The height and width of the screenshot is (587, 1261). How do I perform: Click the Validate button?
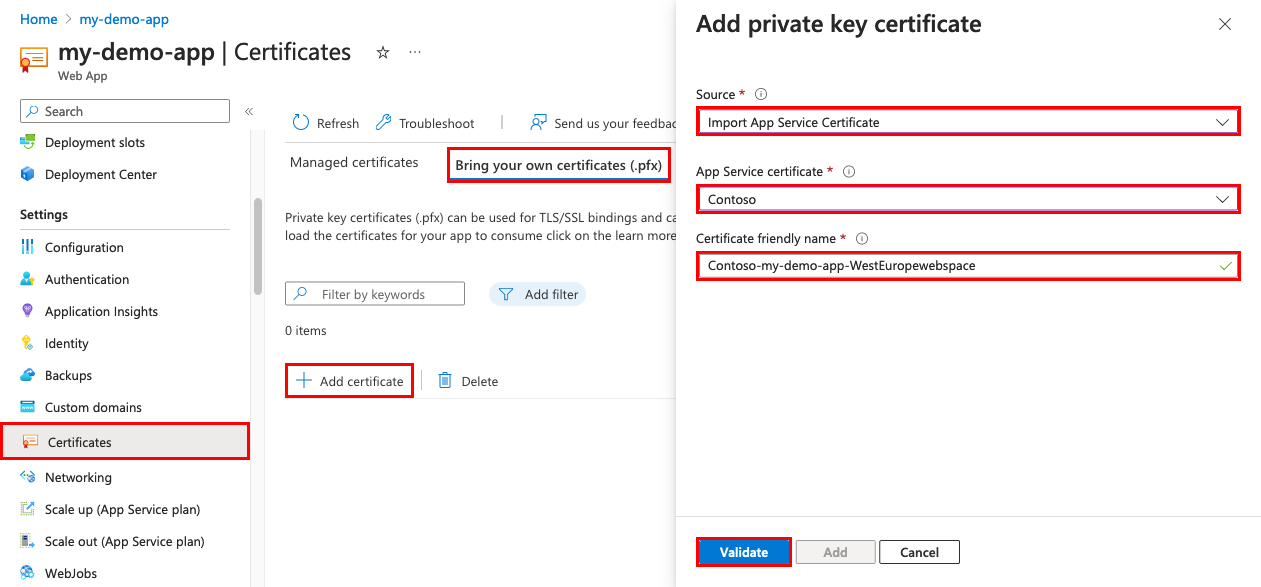(743, 551)
